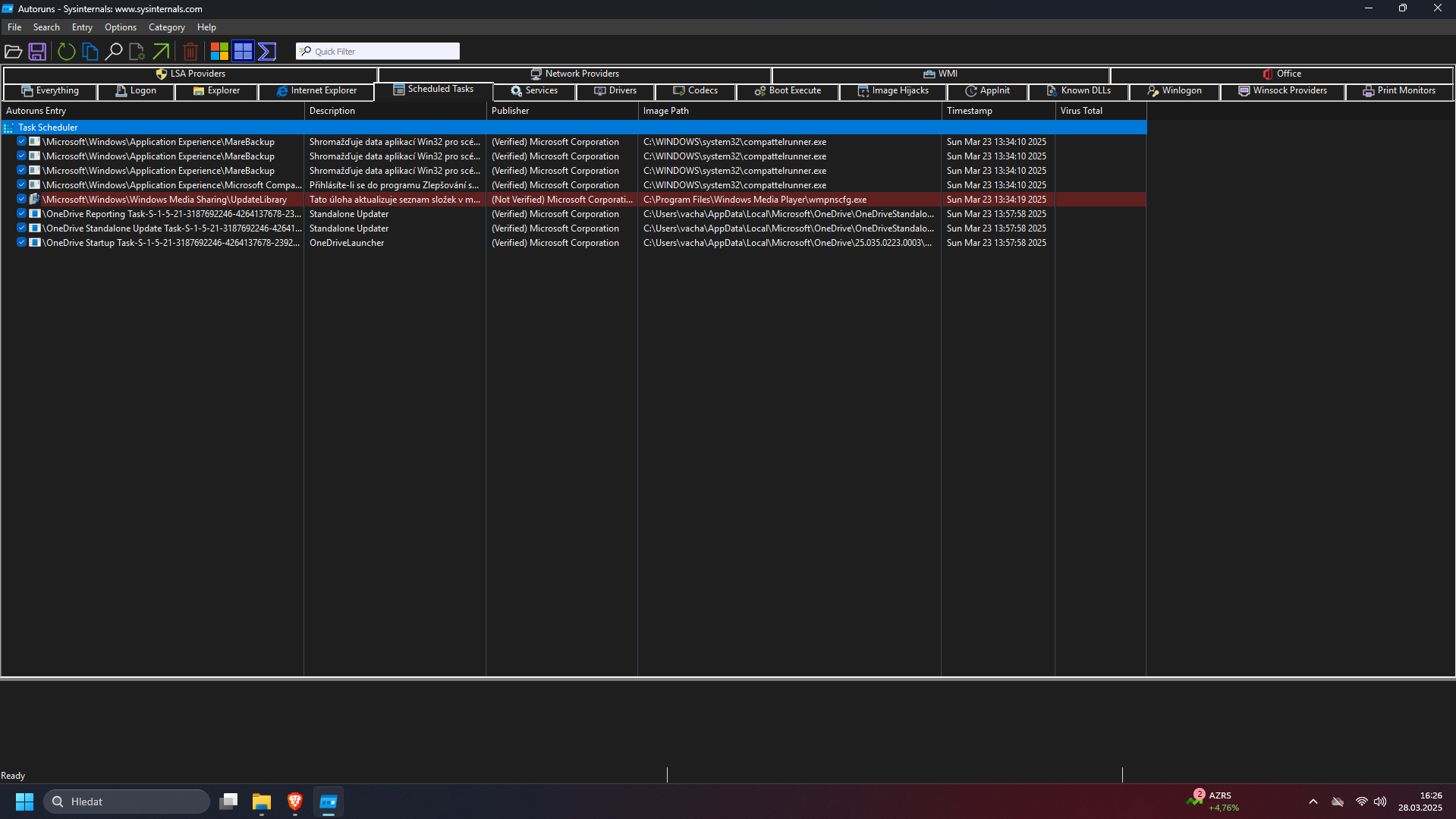This screenshot has width=1456, height=819.
Task: Show hidden icons in system tray
Action: point(1313,802)
